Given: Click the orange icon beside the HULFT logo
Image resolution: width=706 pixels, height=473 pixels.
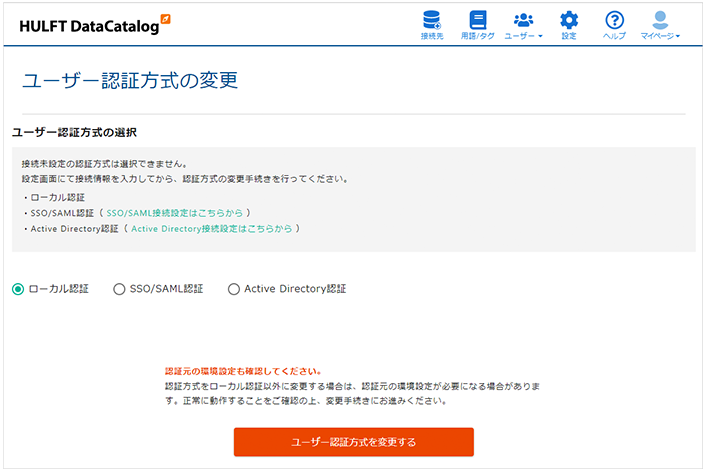Looking at the screenshot, I should pyautogui.click(x=165, y=19).
